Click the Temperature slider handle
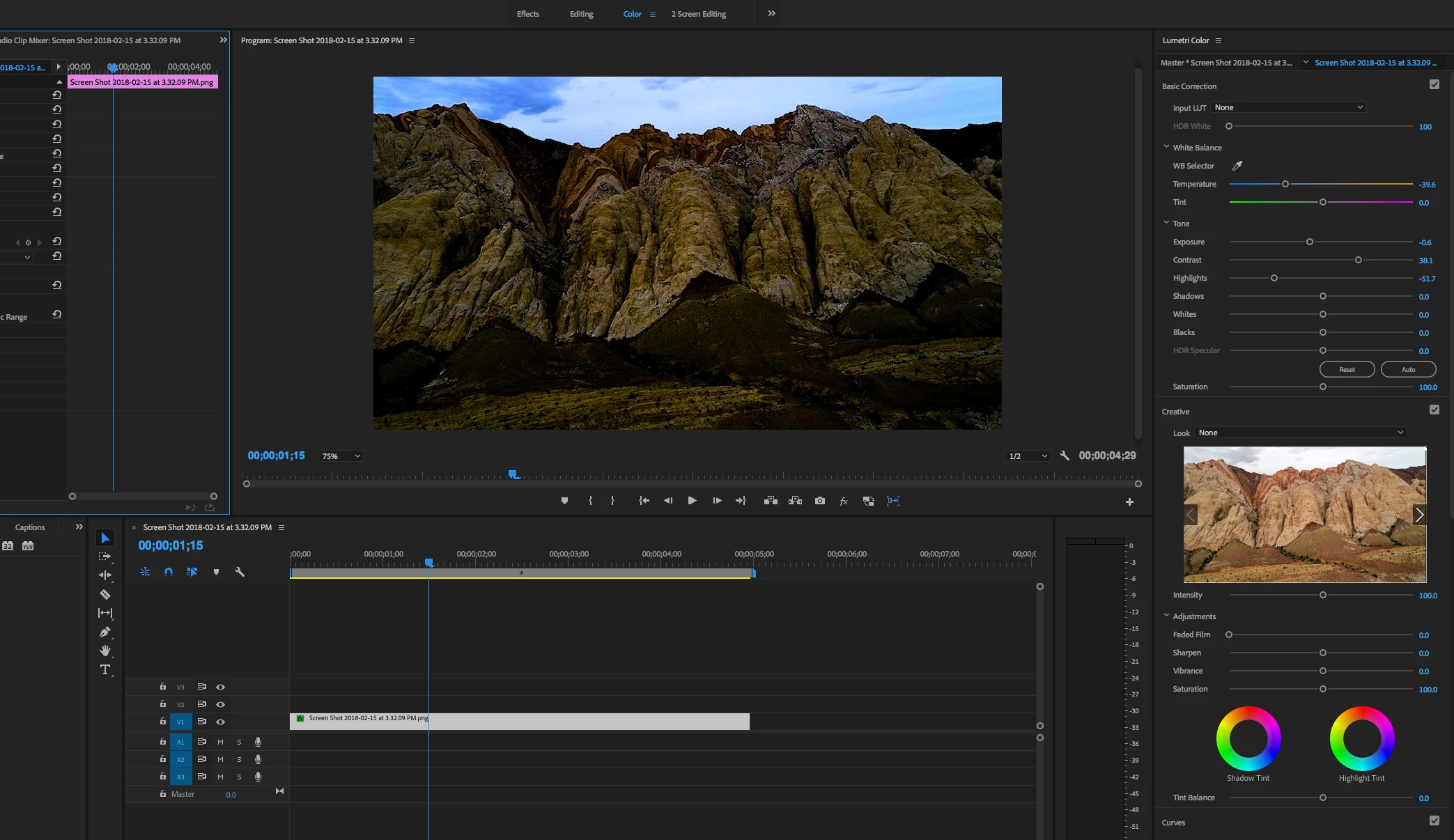The image size is (1454, 840). [x=1285, y=184]
